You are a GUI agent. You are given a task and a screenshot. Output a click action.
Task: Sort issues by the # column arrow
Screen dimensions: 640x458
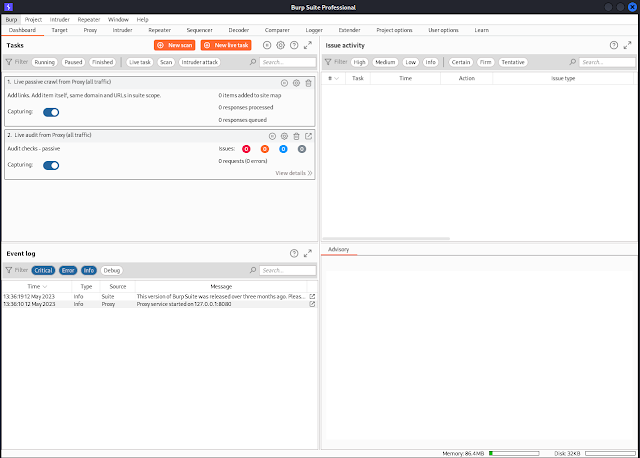(336, 78)
